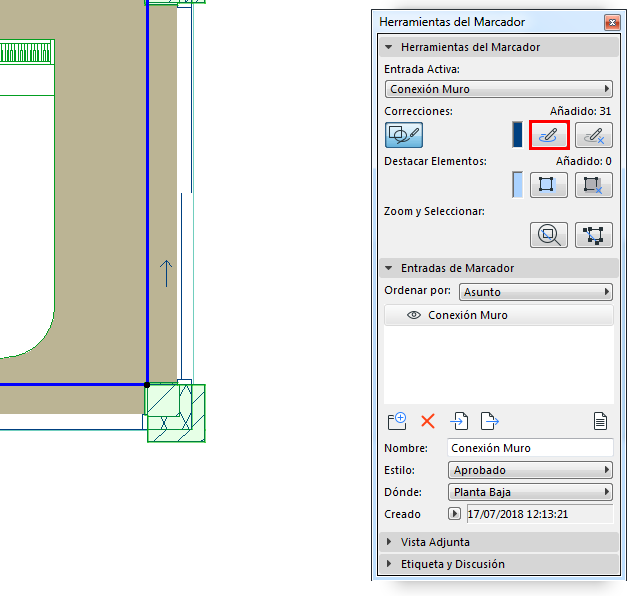Collapse the Entradas de Marcador section
Viewport: 627px width, 596px height.
click(x=388, y=268)
